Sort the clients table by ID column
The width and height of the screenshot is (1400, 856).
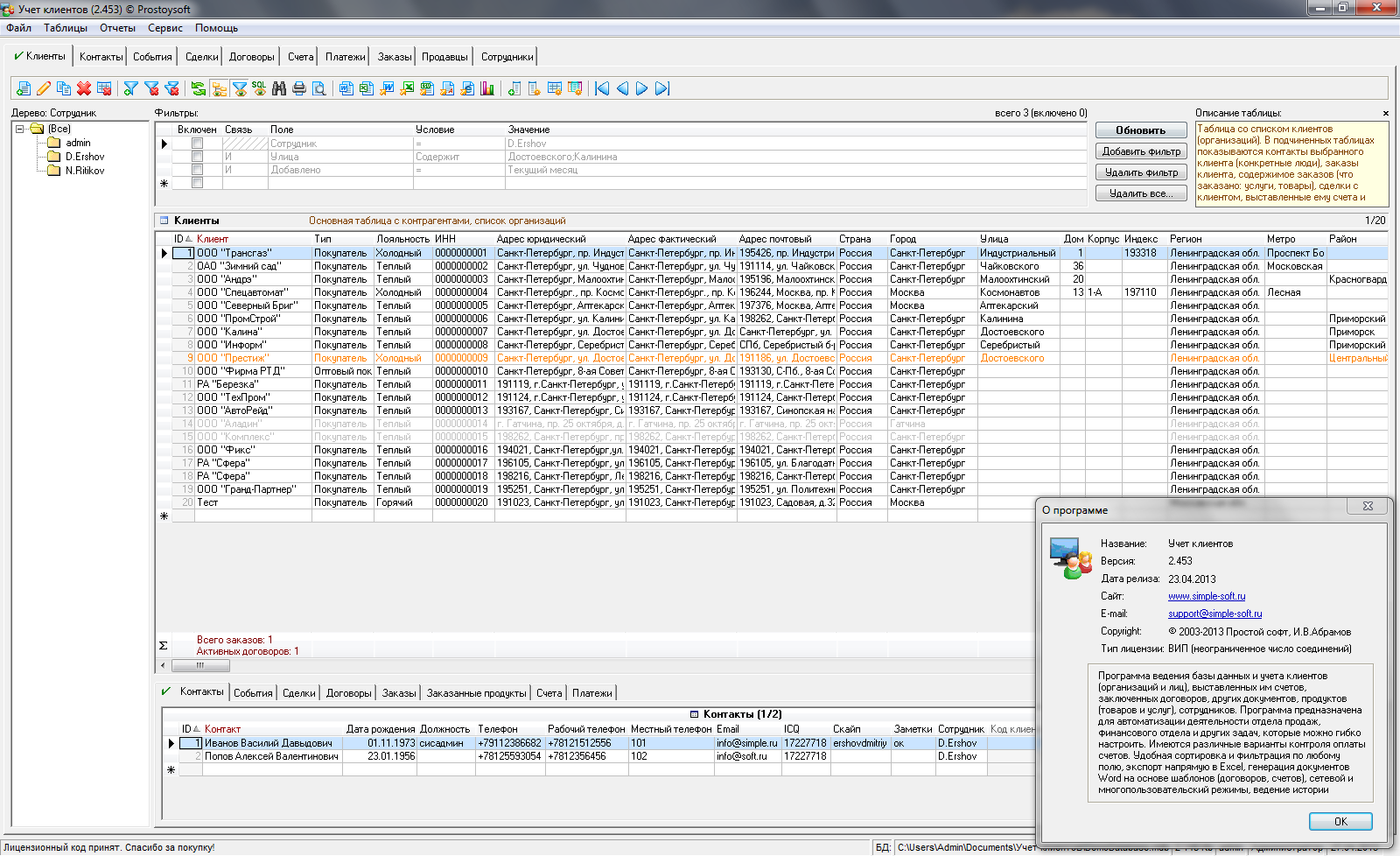[179, 239]
